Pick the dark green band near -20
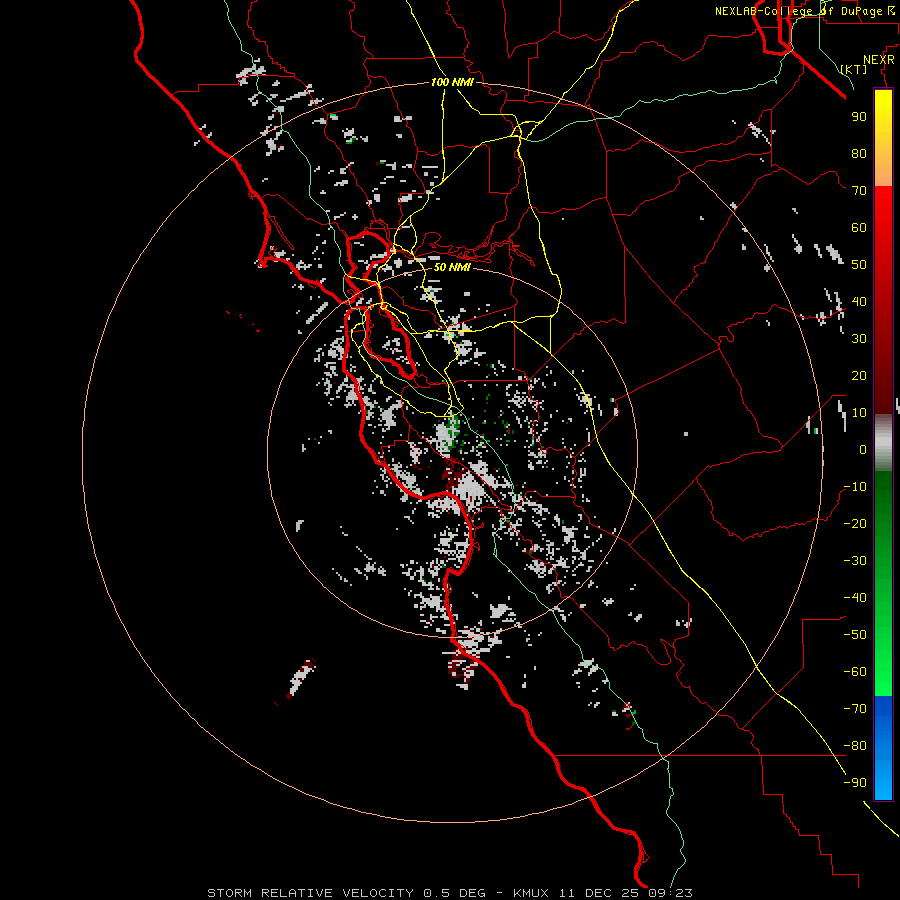The height and width of the screenshot is (900, 900). tap(883, 517)
